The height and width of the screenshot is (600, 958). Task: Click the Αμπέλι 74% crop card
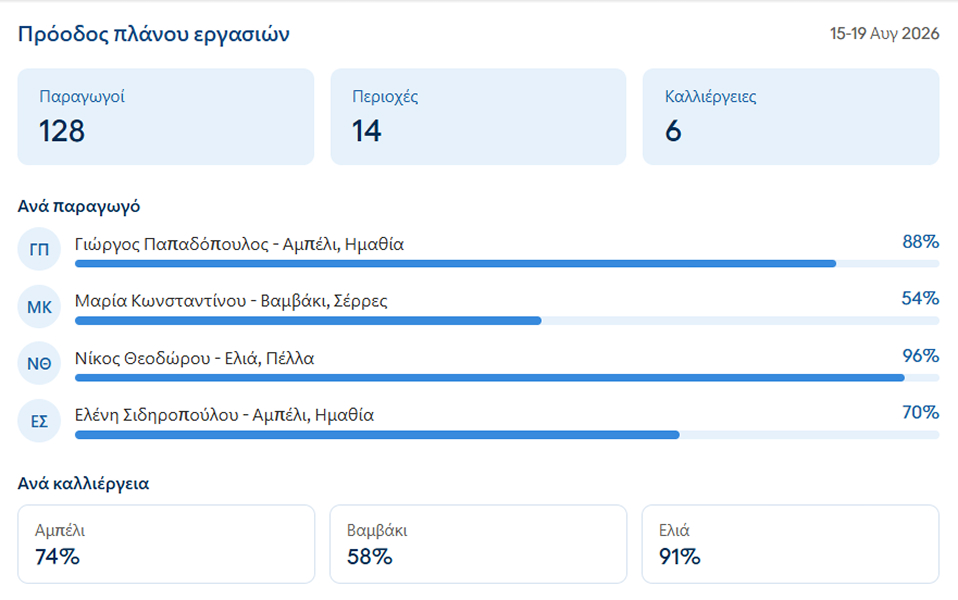coord(166,544)
